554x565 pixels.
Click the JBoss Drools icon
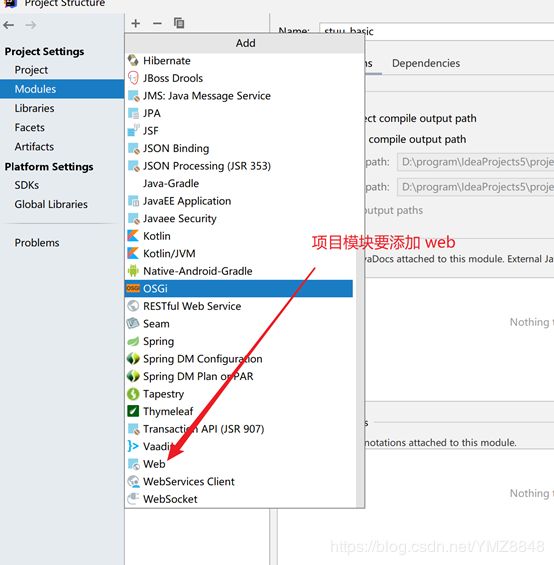(133, 78)
